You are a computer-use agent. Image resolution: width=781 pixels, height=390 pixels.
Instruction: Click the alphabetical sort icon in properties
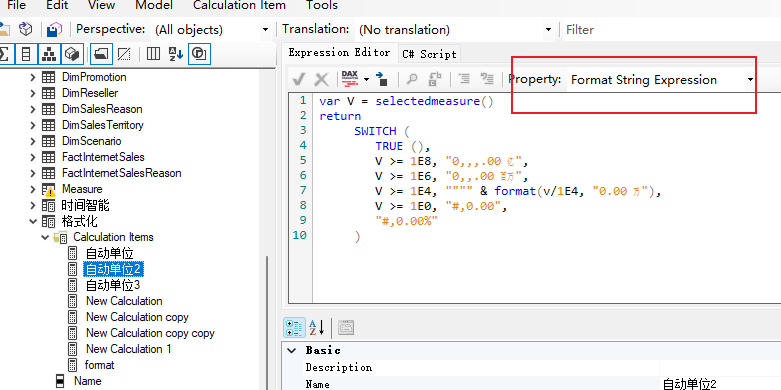317,328
